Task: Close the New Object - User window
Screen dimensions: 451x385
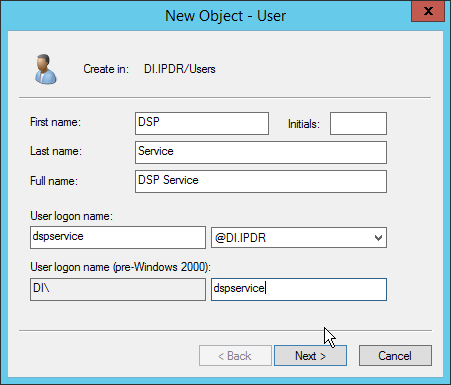Action: pos(428,11)
